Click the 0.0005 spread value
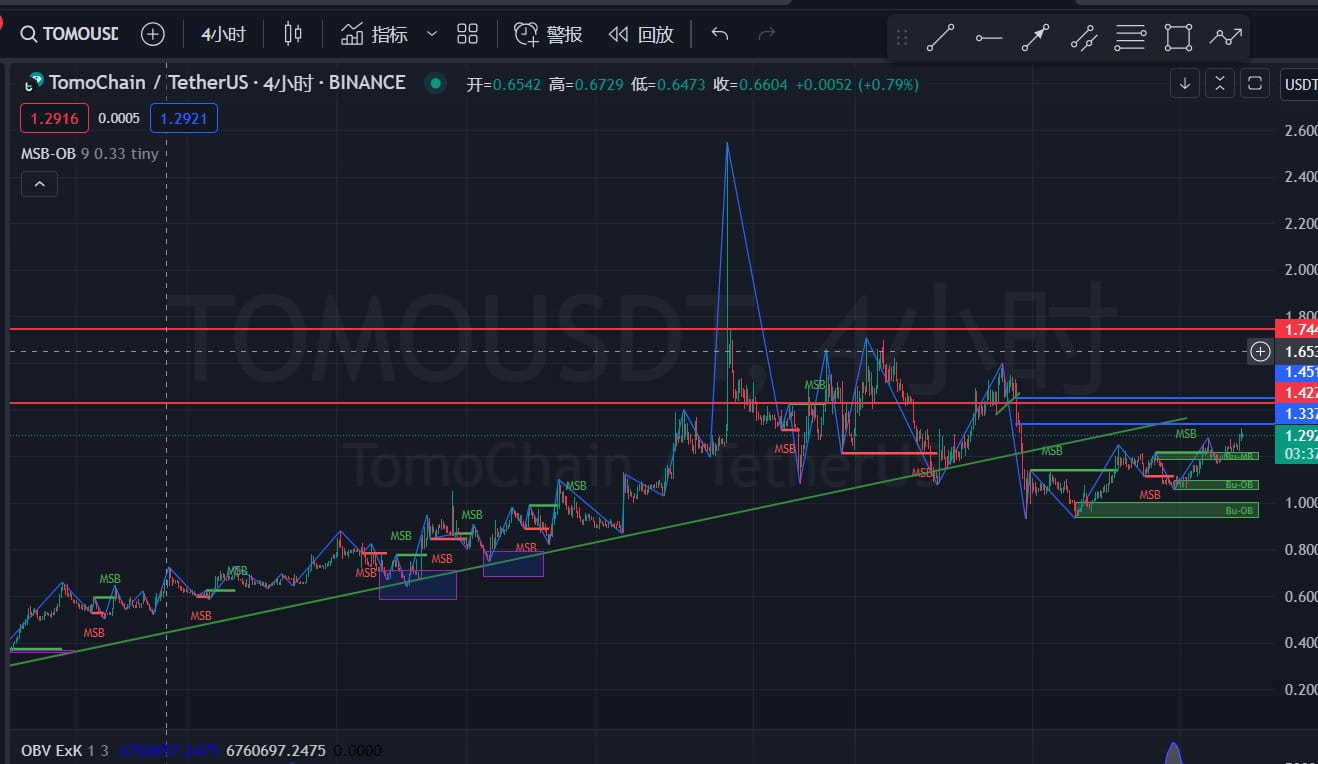Viewport: 1318px width, 764px height. coord(120,119)
